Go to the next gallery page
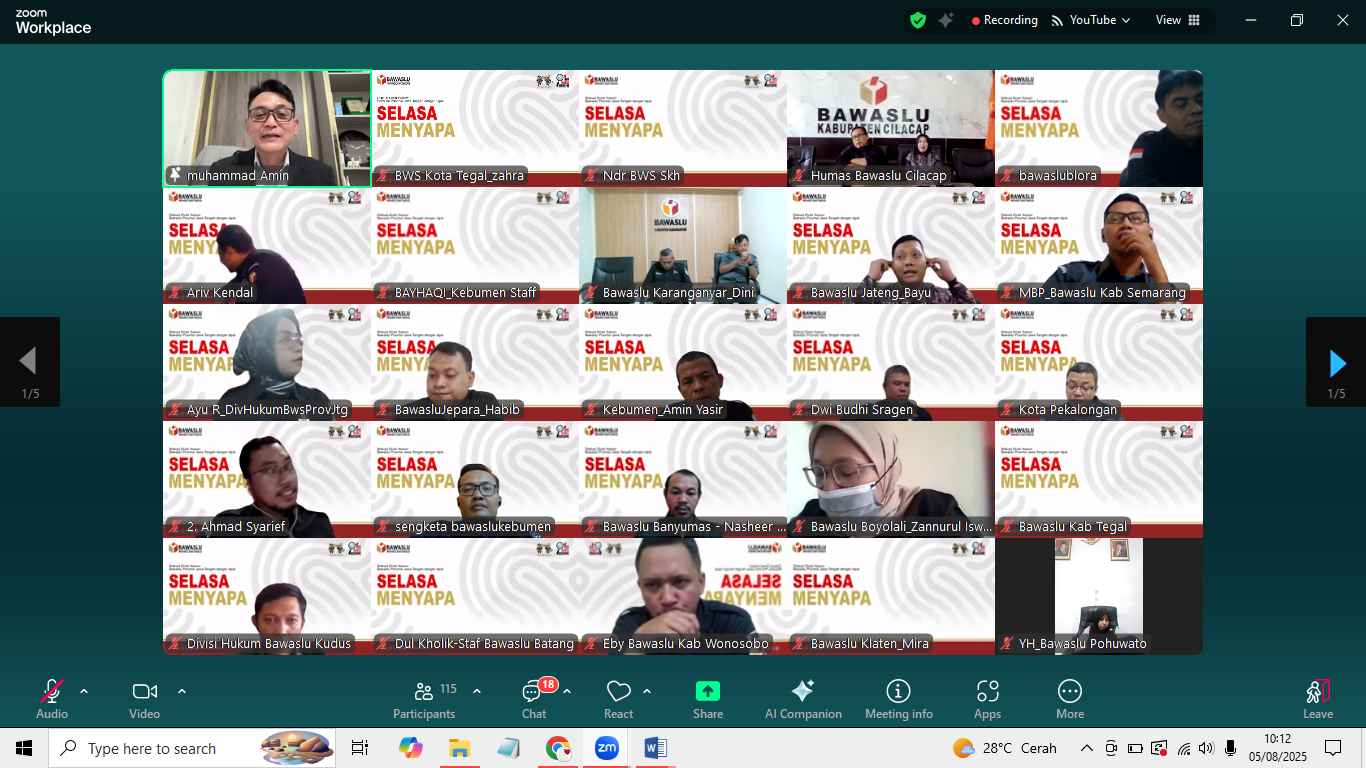 tap(1336, 362)
